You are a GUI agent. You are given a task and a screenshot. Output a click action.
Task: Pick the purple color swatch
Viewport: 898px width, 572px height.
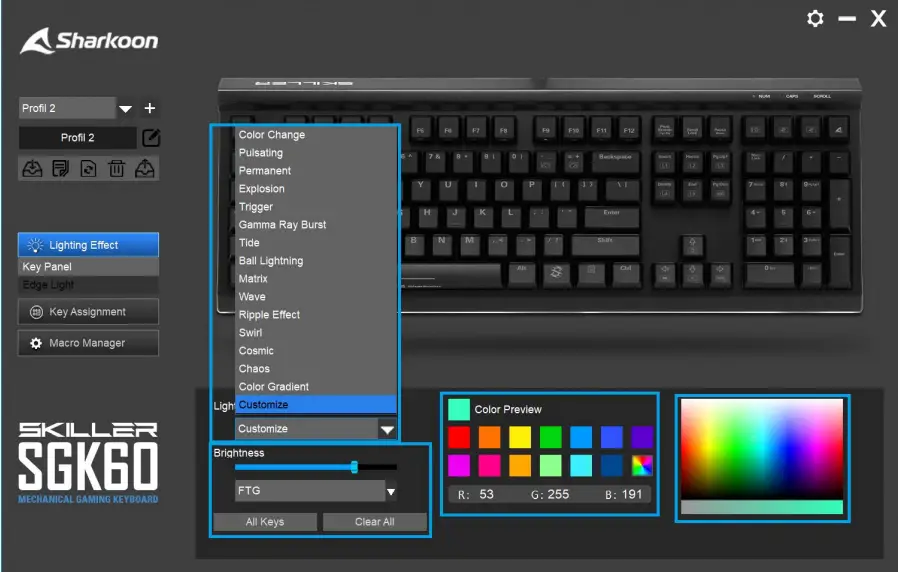tap(642, 437)
